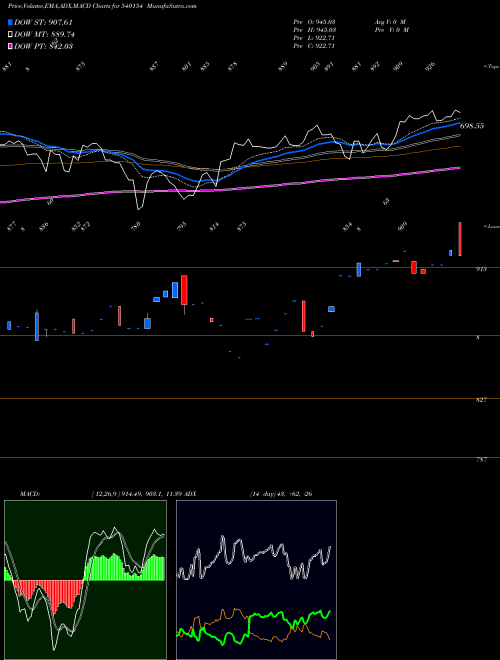Click the 'Pre O: 945.03' open value

(314, 21)
